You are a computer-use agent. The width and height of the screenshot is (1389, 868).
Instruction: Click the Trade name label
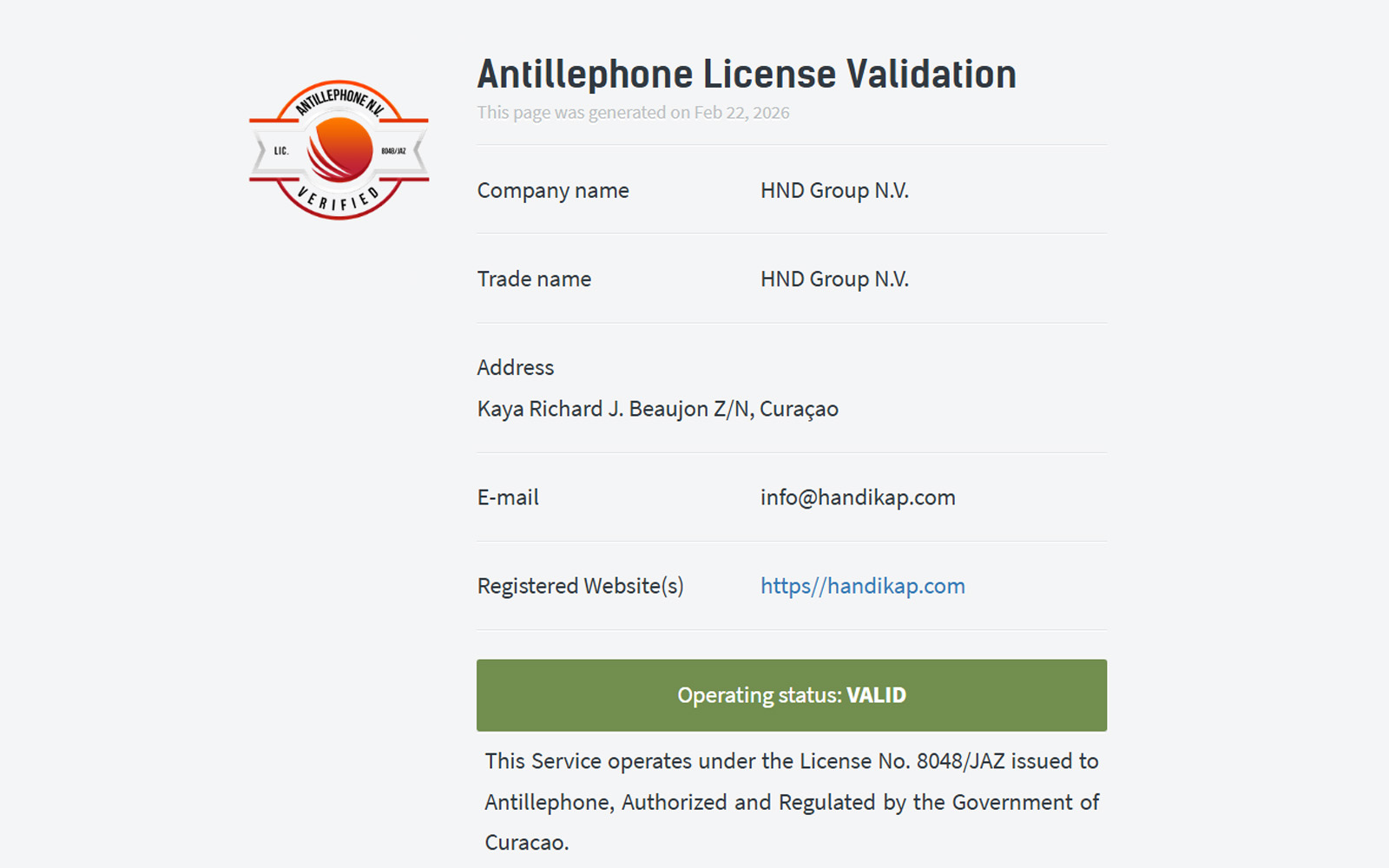click(x=534, y=279)
